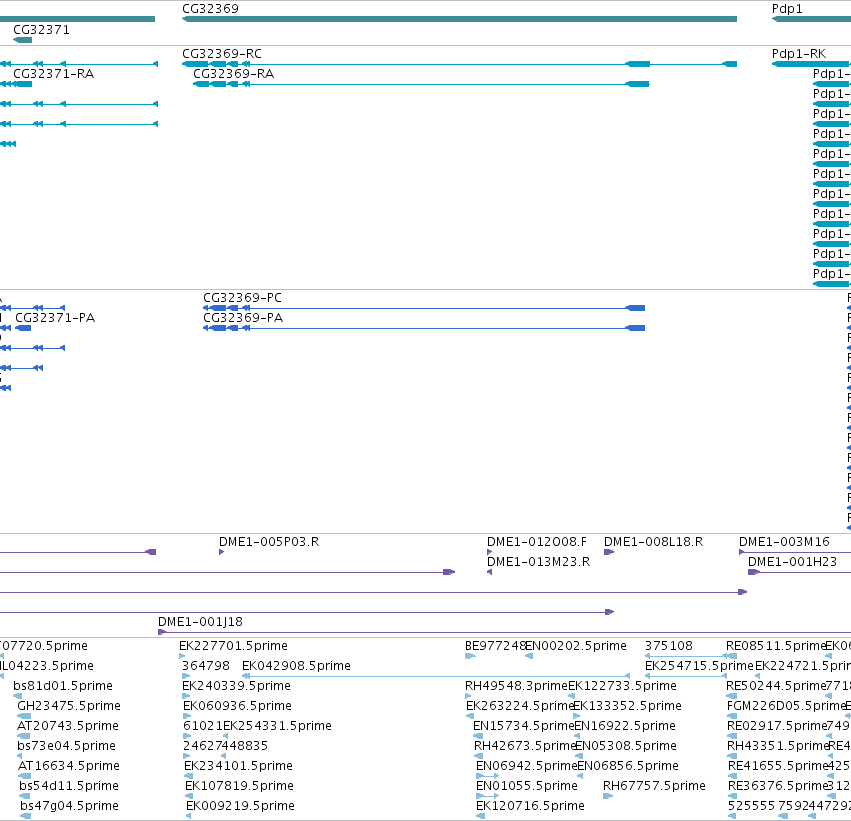Viewport: 851px width, 821px height.
Task: Select protein CG32369-PC label
Action: (x=243, y=298)
